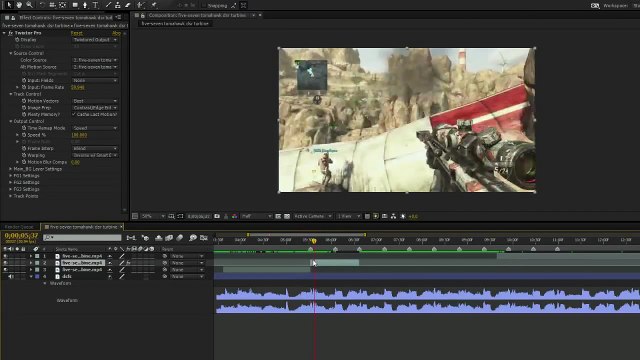
Task: Select the Unified Camera tool
Action: [x=52, y=5]
